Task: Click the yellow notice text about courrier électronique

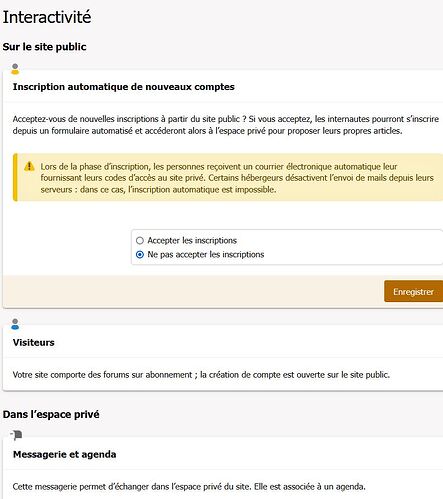Action: 237,178
